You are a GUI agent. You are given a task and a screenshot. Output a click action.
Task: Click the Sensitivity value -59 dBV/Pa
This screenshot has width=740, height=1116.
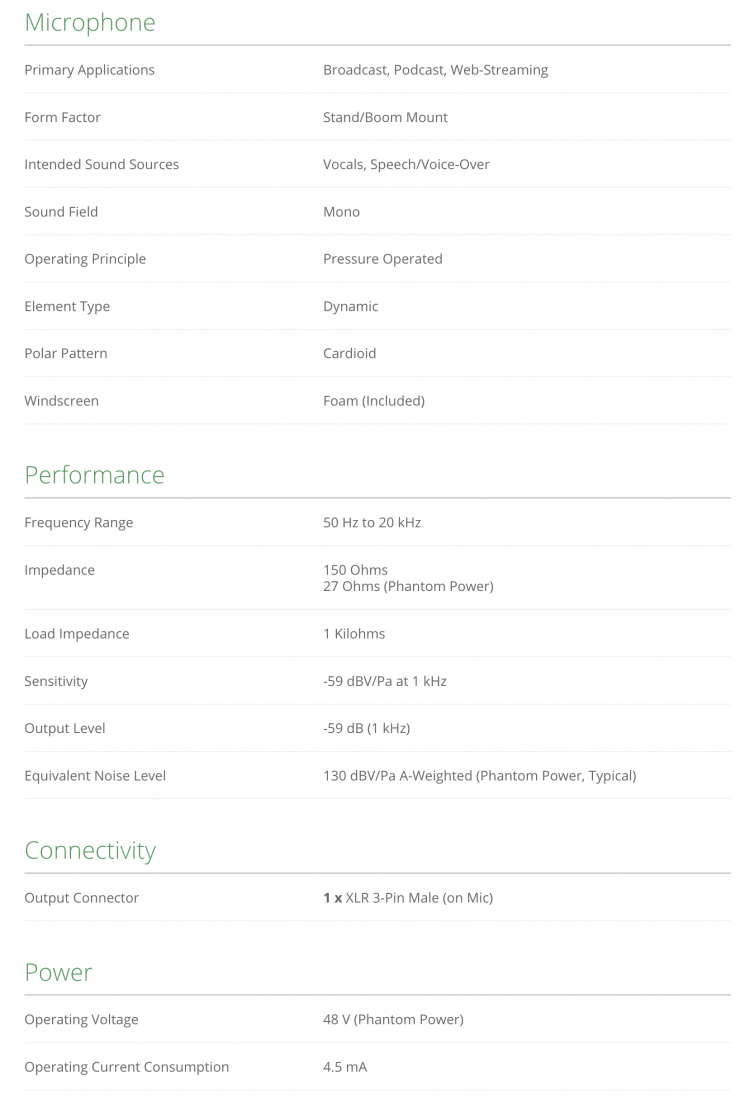click(384, 681)
